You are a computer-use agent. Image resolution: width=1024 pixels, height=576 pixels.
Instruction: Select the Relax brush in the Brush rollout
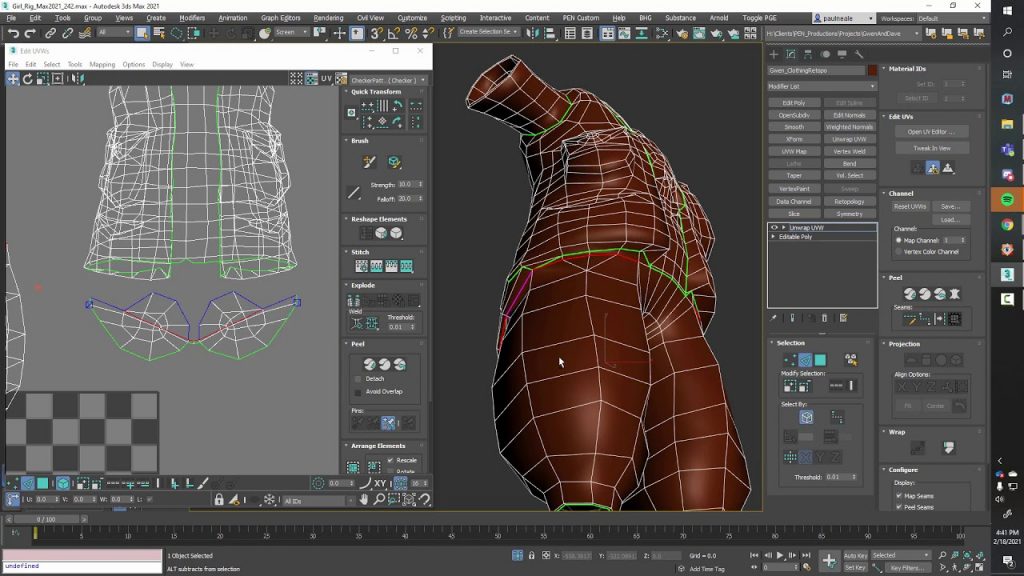pos(393,162)
